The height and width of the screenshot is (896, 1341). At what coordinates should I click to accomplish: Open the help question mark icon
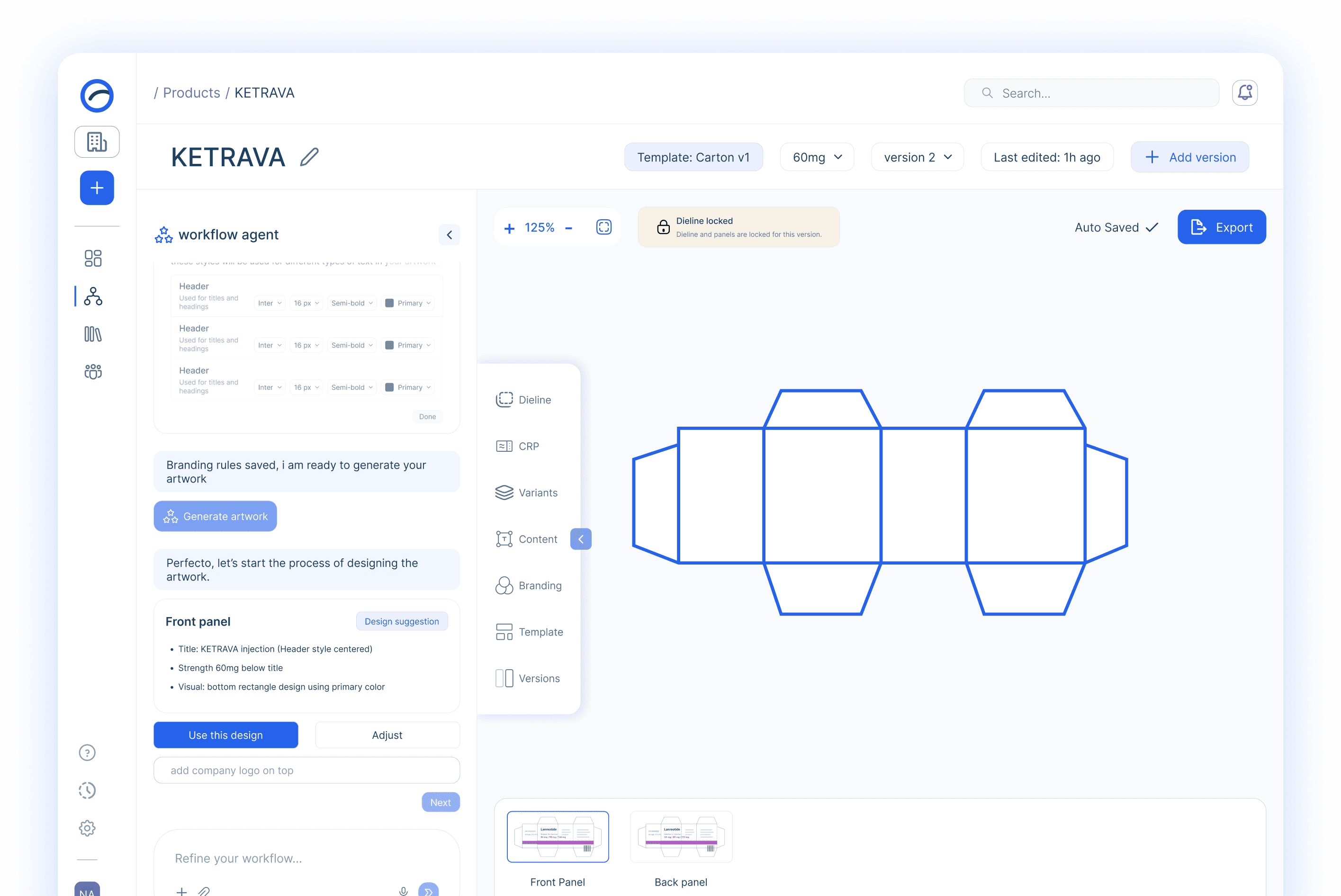pos(87,753)
